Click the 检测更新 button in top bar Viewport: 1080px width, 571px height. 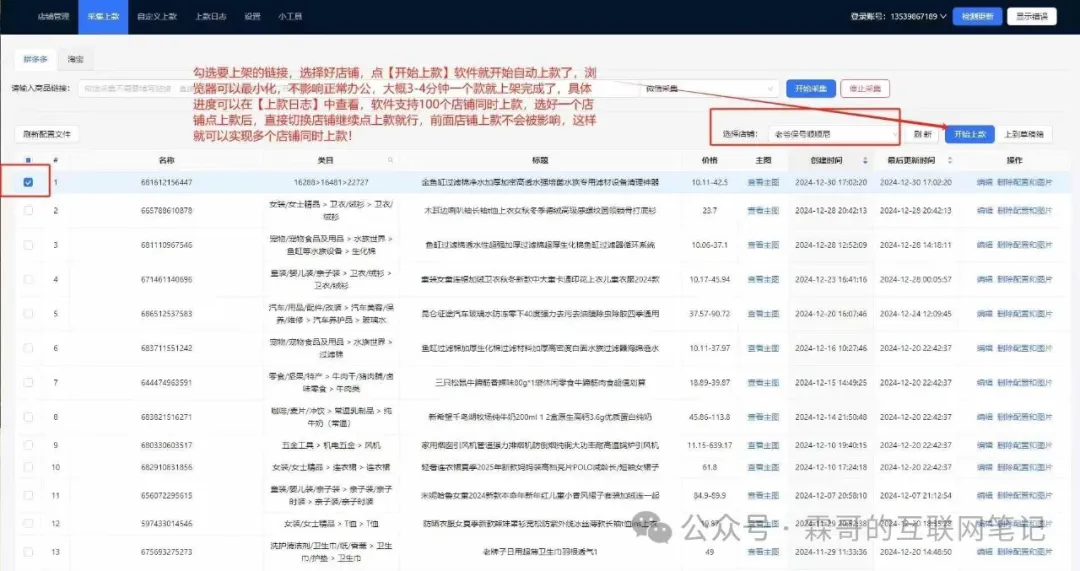click(977, 17)
